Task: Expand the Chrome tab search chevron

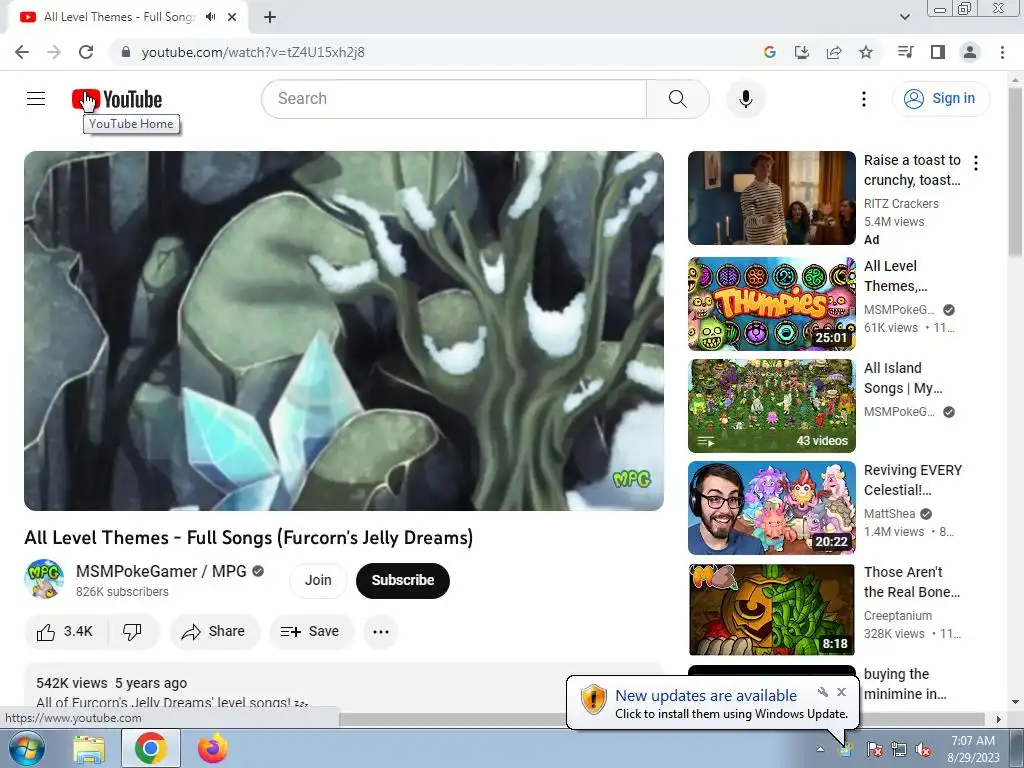Action: click(904, 17)
